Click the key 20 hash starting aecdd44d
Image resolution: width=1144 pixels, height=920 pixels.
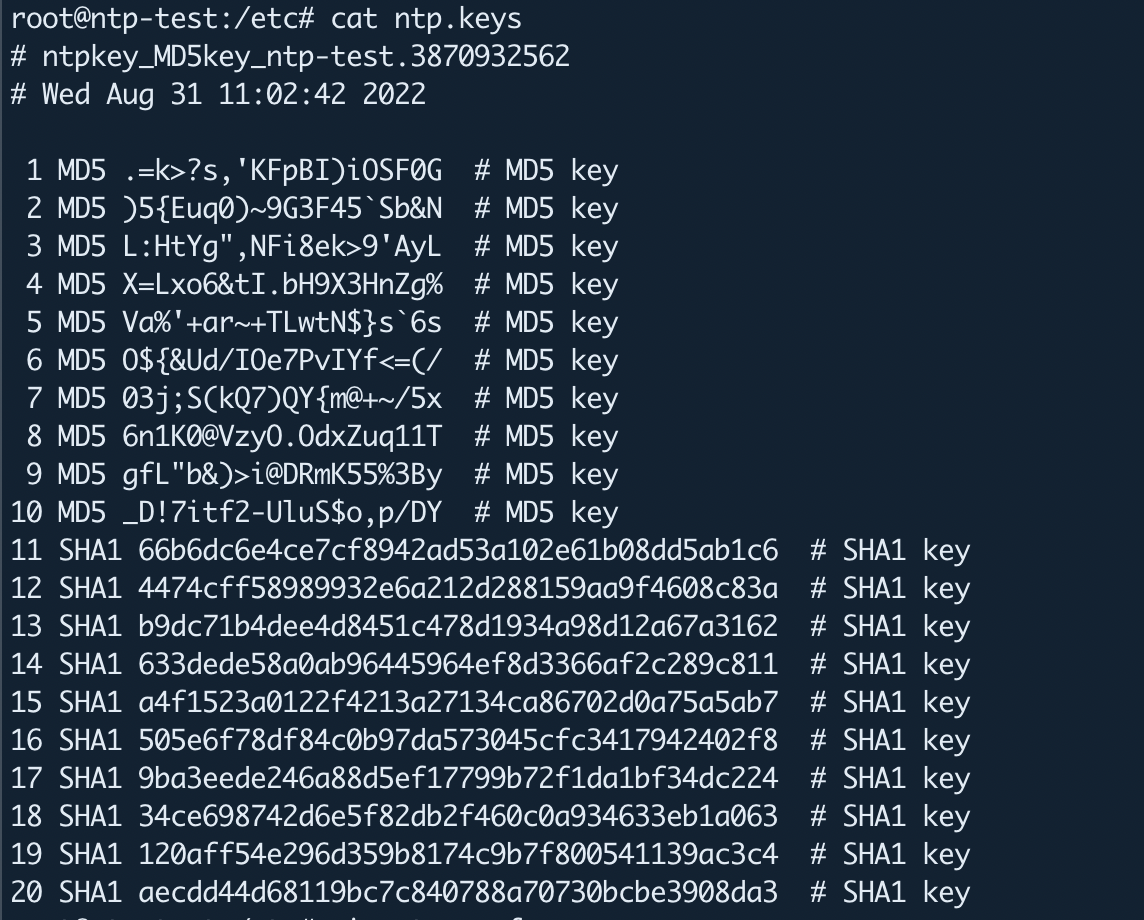[458, 892]
